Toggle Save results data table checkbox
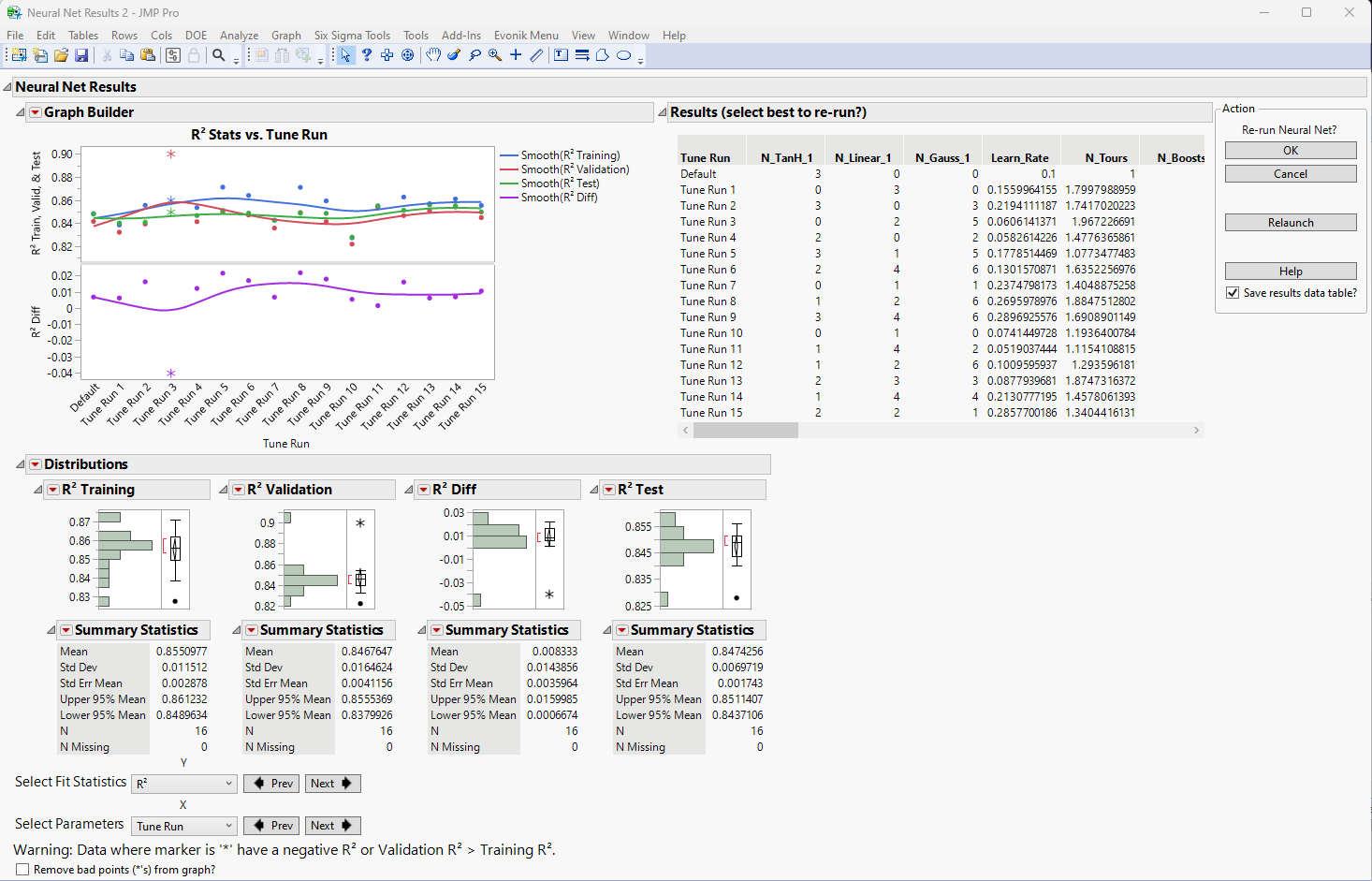This screenshot has height=881, width=1372. point(1233,293)
